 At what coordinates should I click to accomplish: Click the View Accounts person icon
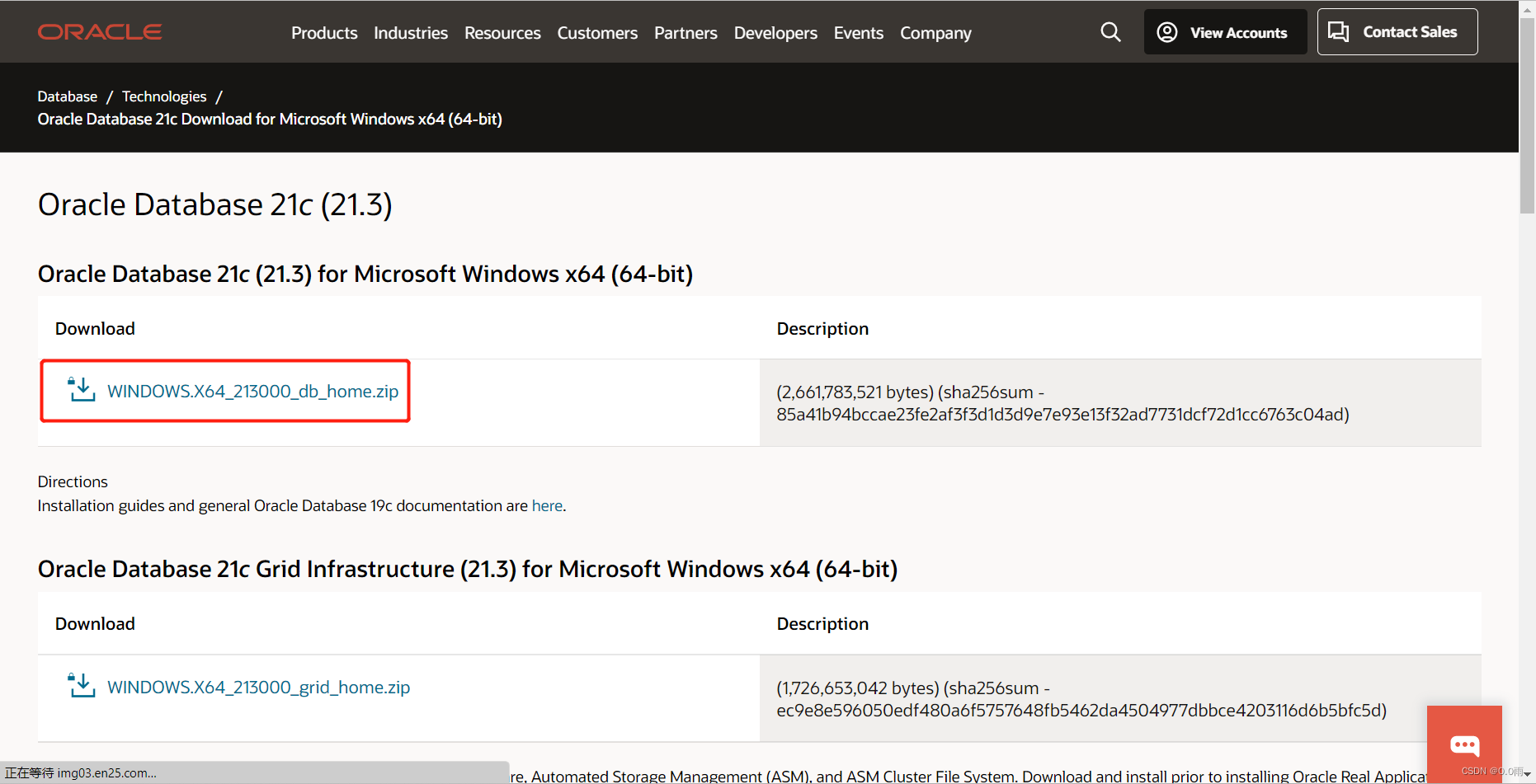tap(1166, 31)
